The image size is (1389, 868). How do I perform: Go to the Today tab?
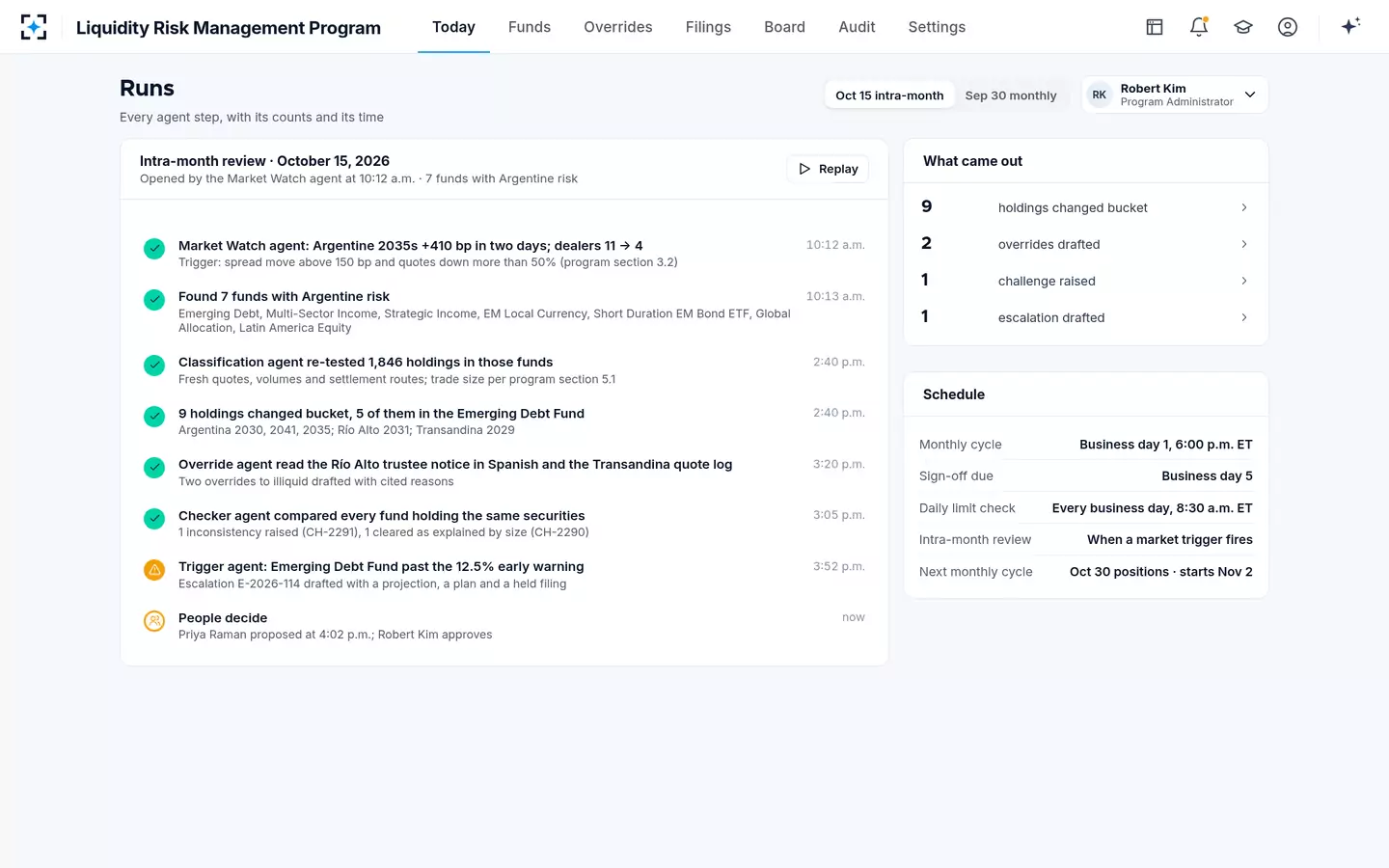(453, 27)
